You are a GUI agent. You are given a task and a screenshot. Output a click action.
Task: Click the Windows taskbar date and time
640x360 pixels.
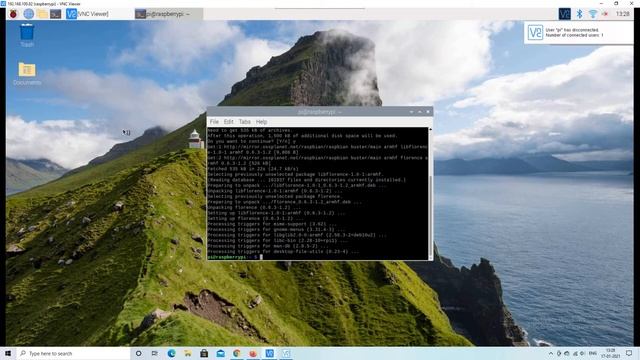pyautogui.click(x=610, y=353)
